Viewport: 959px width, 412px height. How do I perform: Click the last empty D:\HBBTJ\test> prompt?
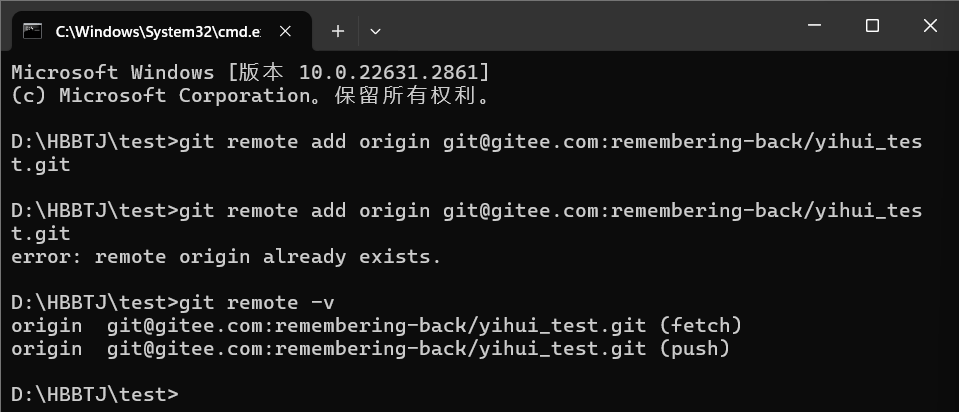(95, 394)
